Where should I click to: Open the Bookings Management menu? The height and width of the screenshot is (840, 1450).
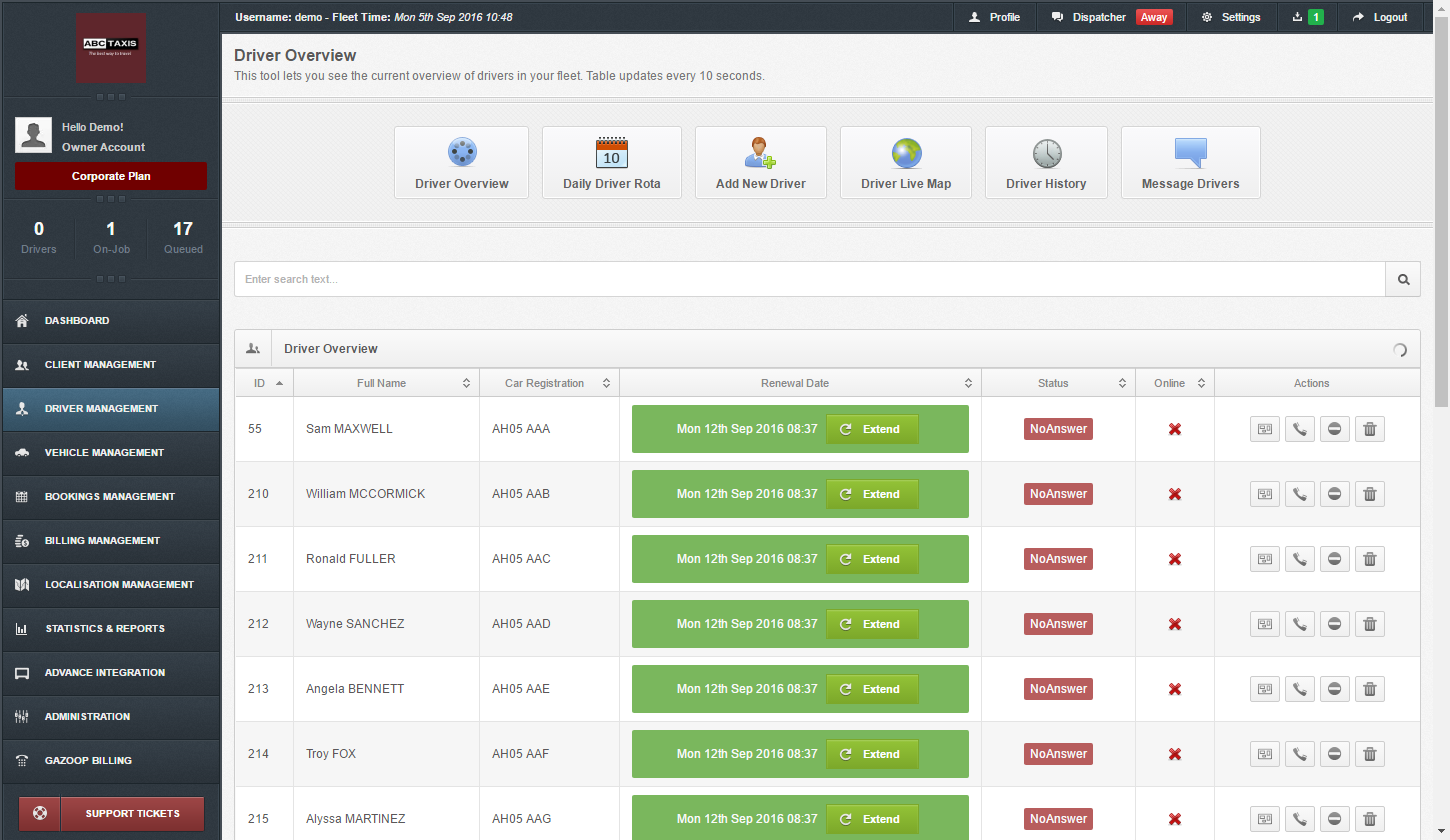pos(110,497)
